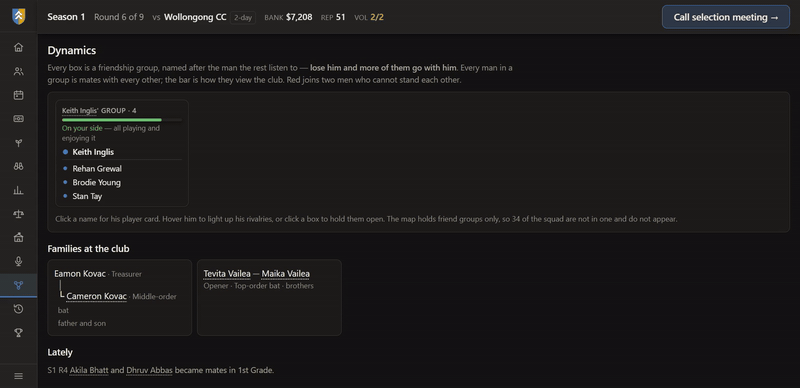Viewport: 800px width, 388px height.
Task: Open Stan Tay player card
Action: [x=87, y=196]
